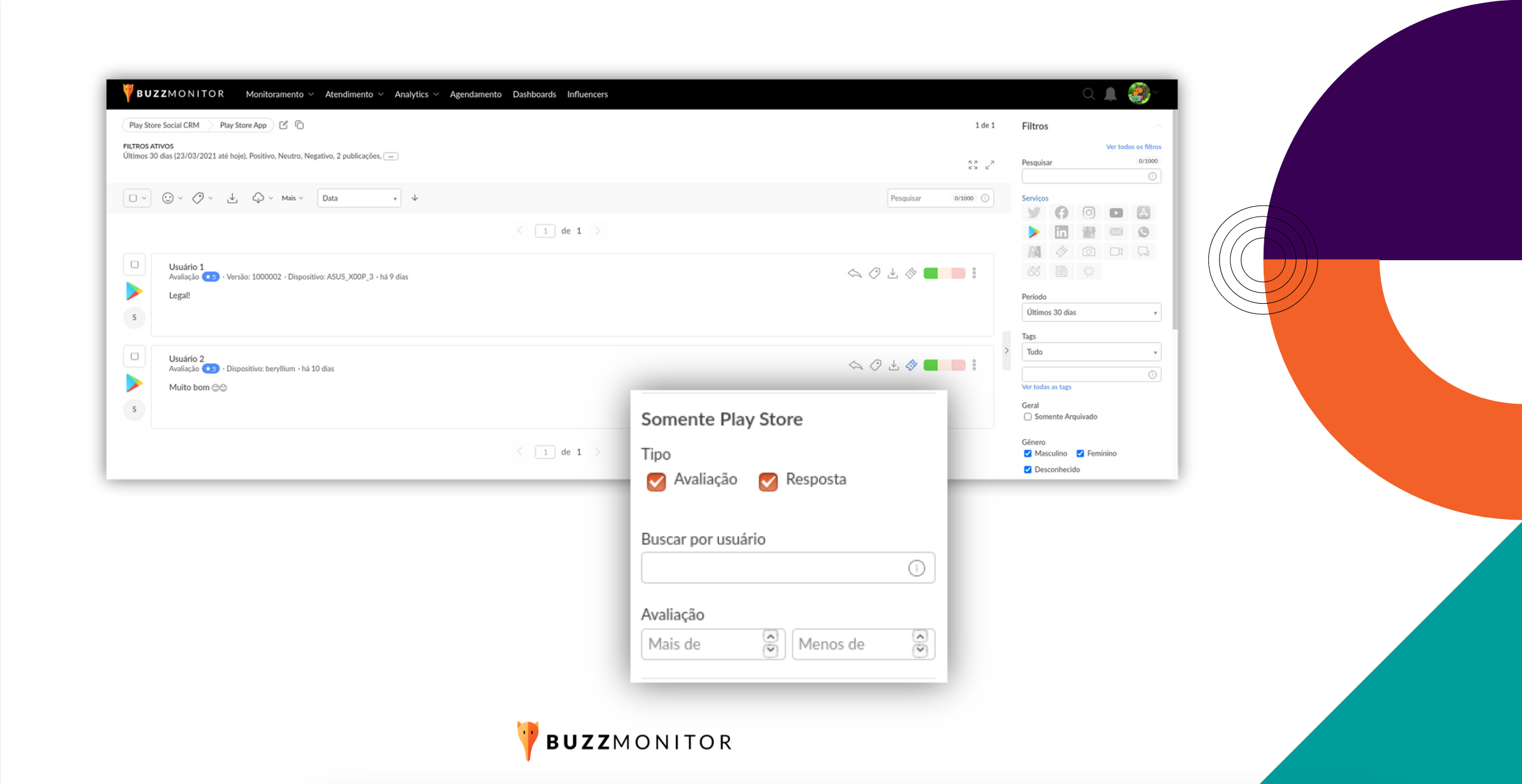This screenshot has height=784, width=1522.
Task: Toggle the Somente Arquivado checkbox
Action: coord(1027,417)
